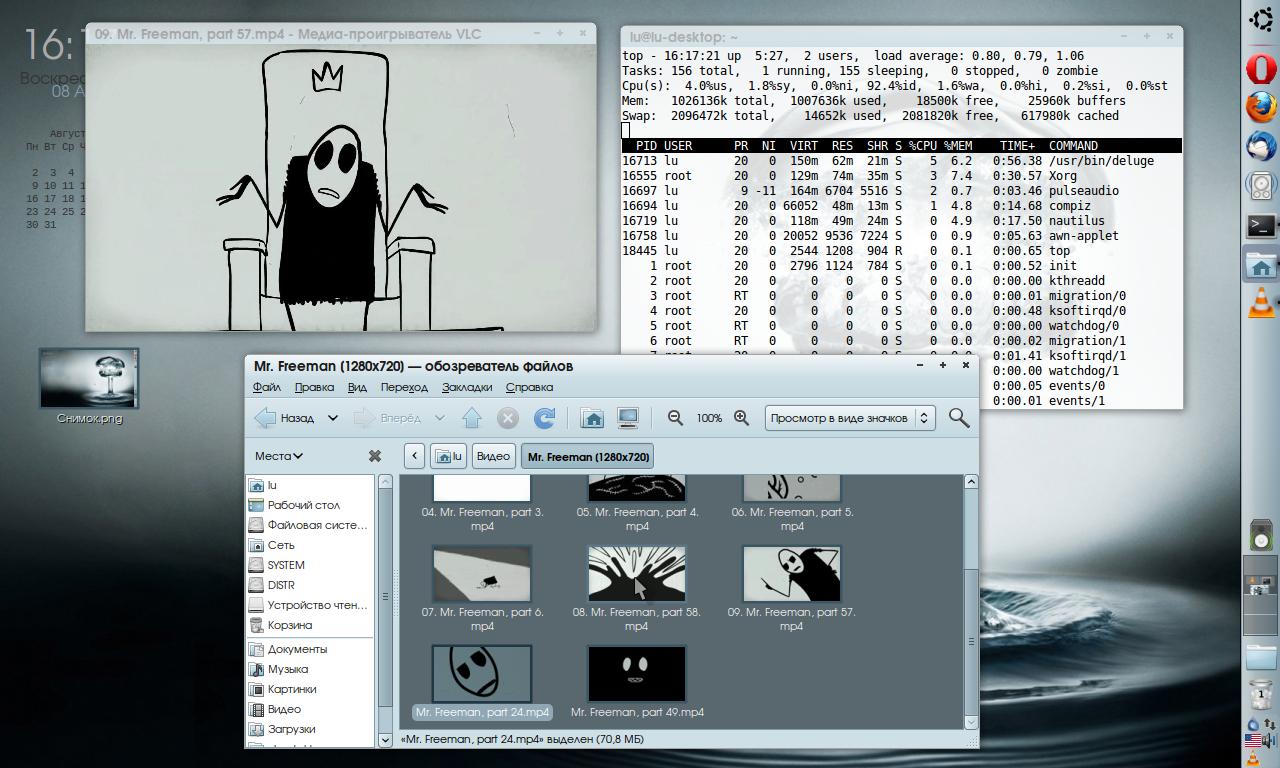Click the lu path button
Screen dimensions: 1280x768
(448, 456)
